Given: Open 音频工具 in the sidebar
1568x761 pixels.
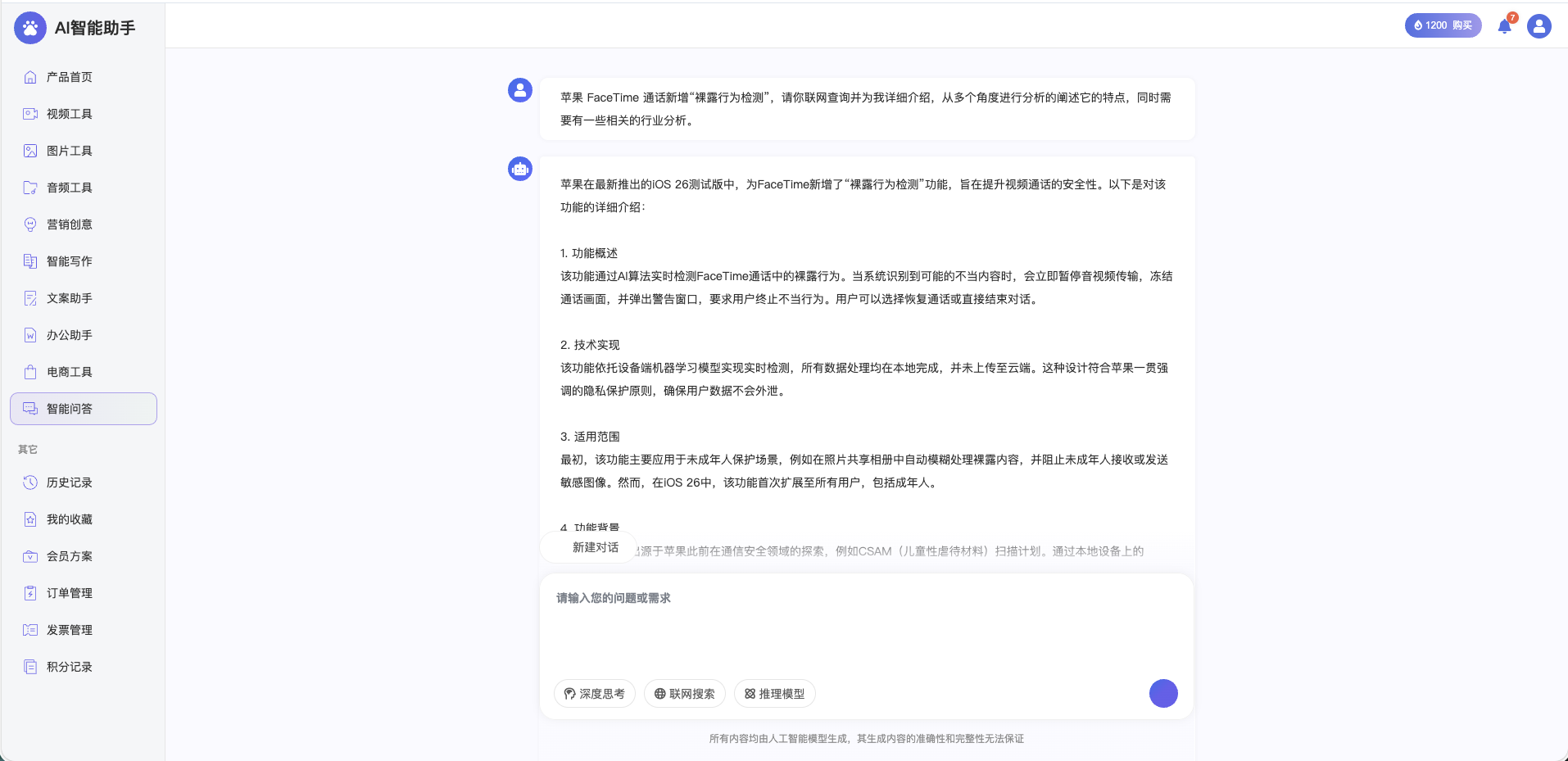Looking at the screenshot, I should click(x=70, y=188).
